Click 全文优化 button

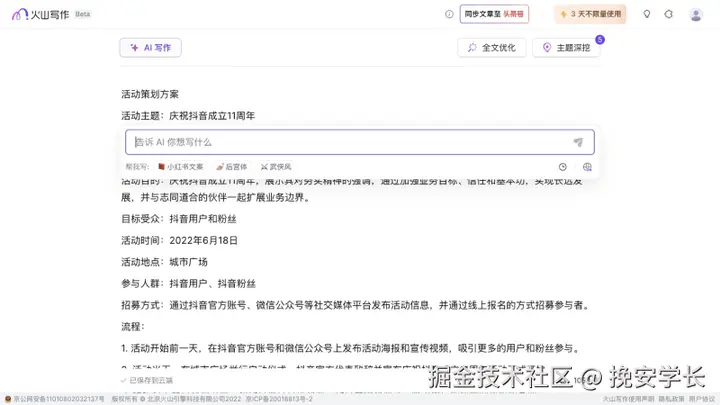pos(492,48)
